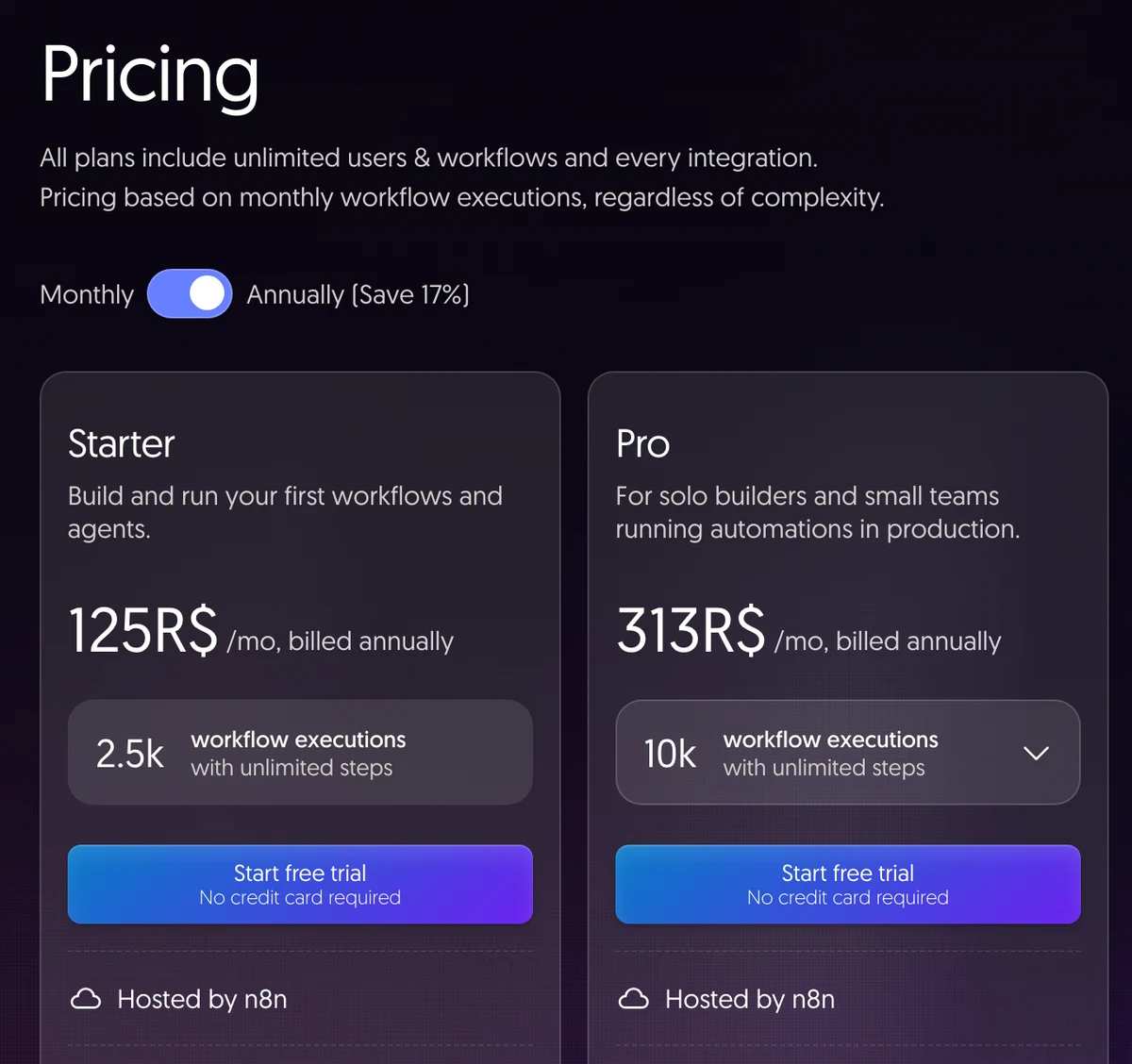The image size is (1132, 1064).
Task: Start free trial for Pro plan
Action: (848, 884)
